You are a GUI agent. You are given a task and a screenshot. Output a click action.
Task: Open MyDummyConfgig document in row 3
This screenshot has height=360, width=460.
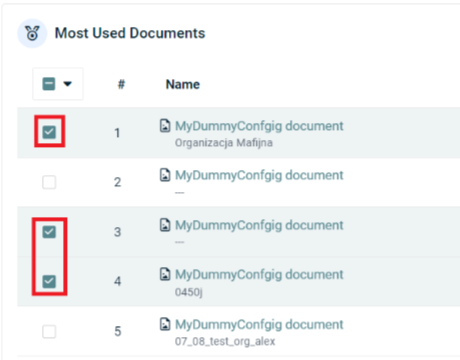[259, 225]
